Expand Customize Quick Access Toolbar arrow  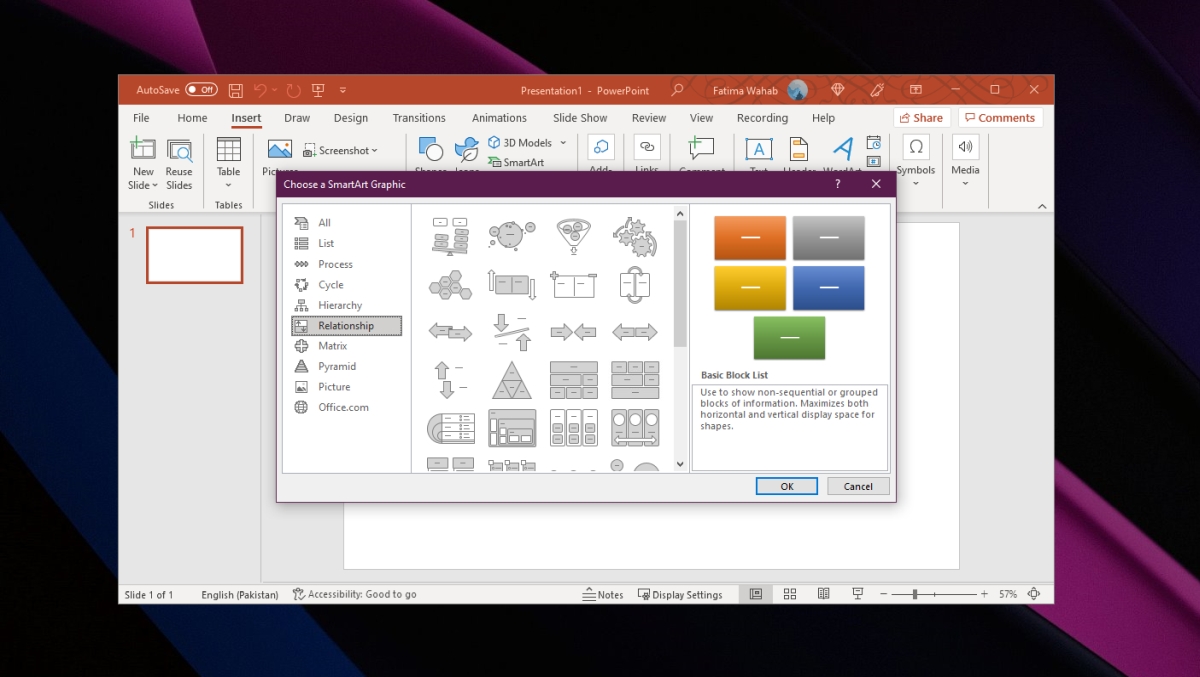point(342,91)
